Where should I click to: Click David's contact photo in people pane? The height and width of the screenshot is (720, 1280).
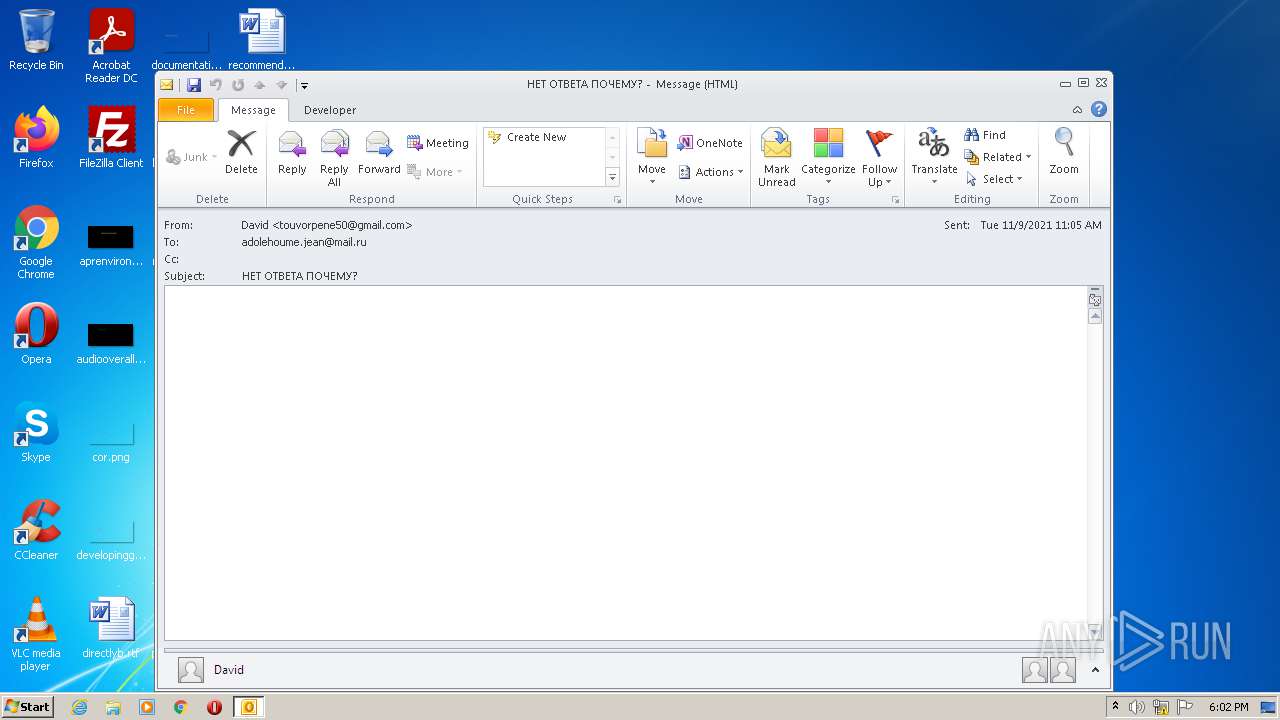(x=191, y=670)
